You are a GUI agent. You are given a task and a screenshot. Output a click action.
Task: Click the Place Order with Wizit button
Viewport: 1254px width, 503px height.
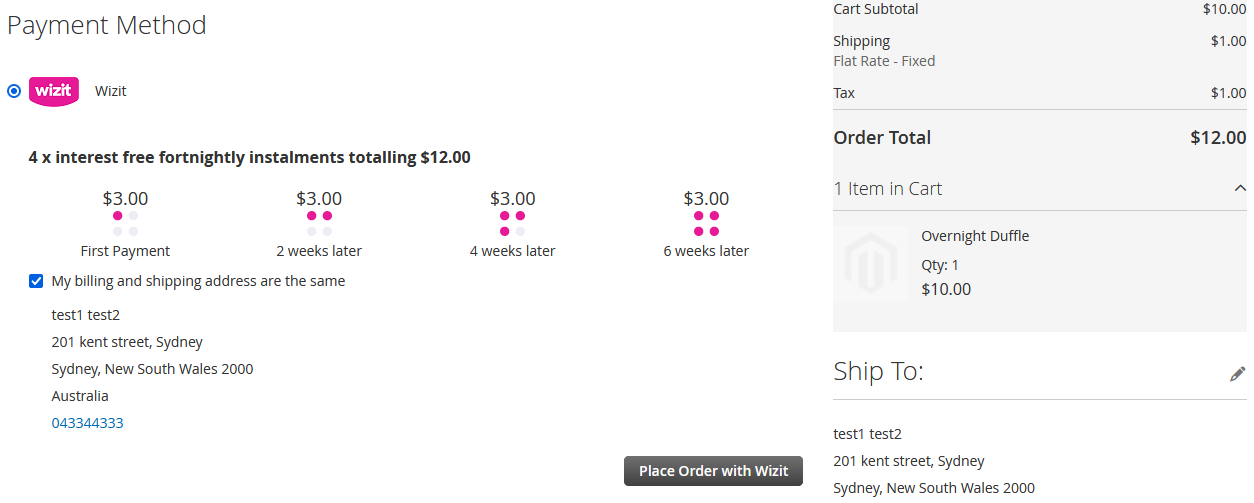713,471
